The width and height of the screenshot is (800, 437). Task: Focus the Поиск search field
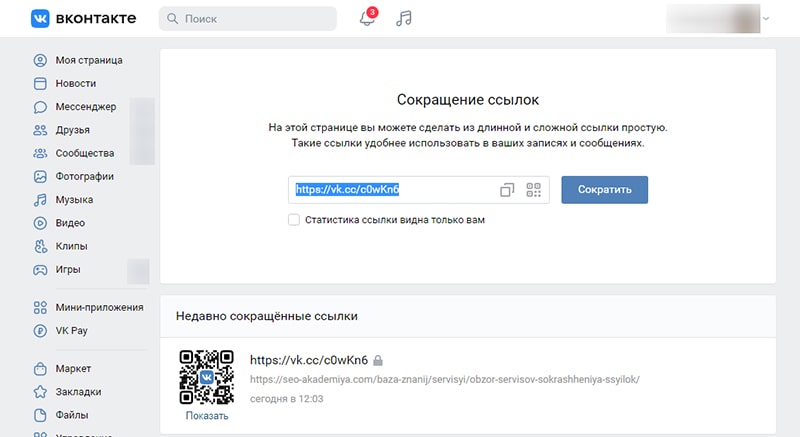tap(247, 19)
